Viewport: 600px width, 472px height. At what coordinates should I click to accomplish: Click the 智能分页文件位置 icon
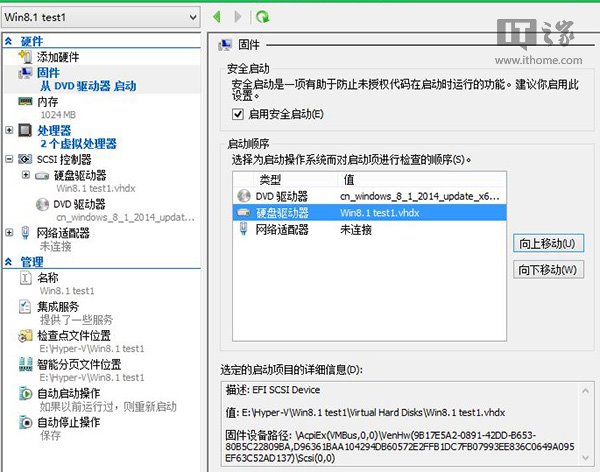(26, 364)
